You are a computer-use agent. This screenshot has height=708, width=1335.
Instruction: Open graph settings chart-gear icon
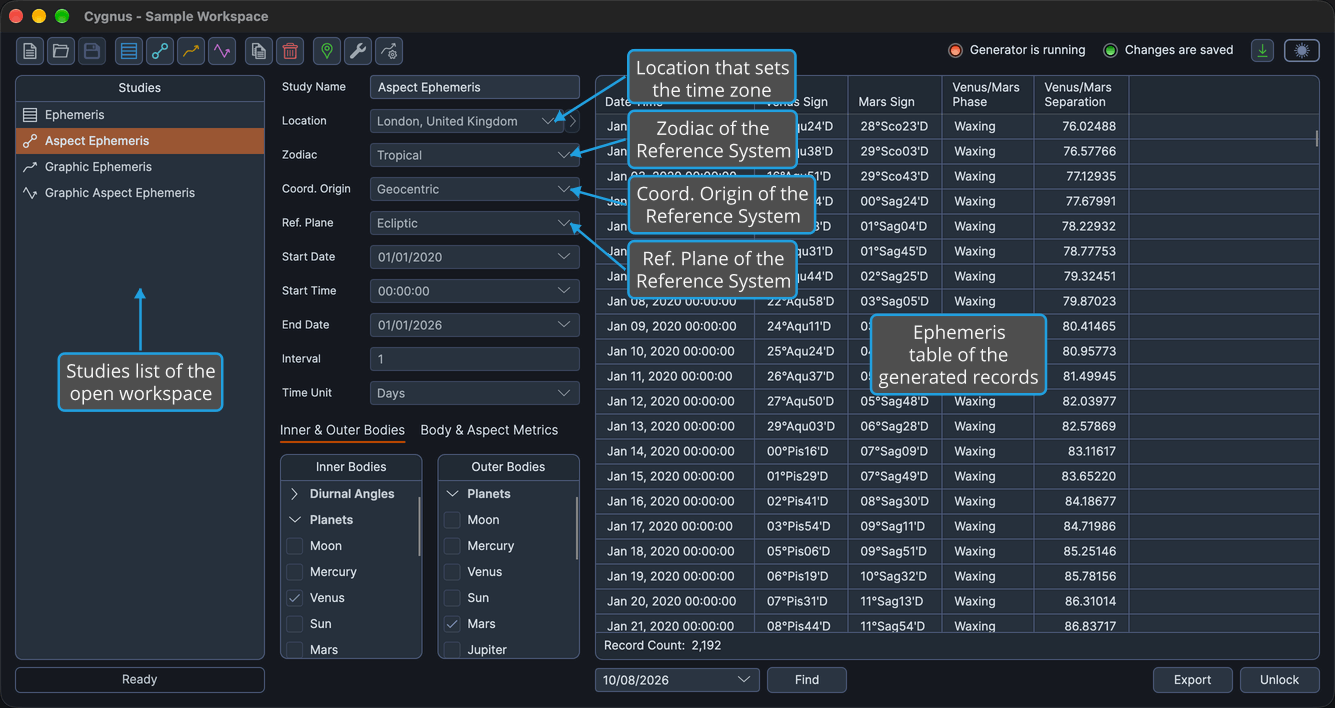389,51
